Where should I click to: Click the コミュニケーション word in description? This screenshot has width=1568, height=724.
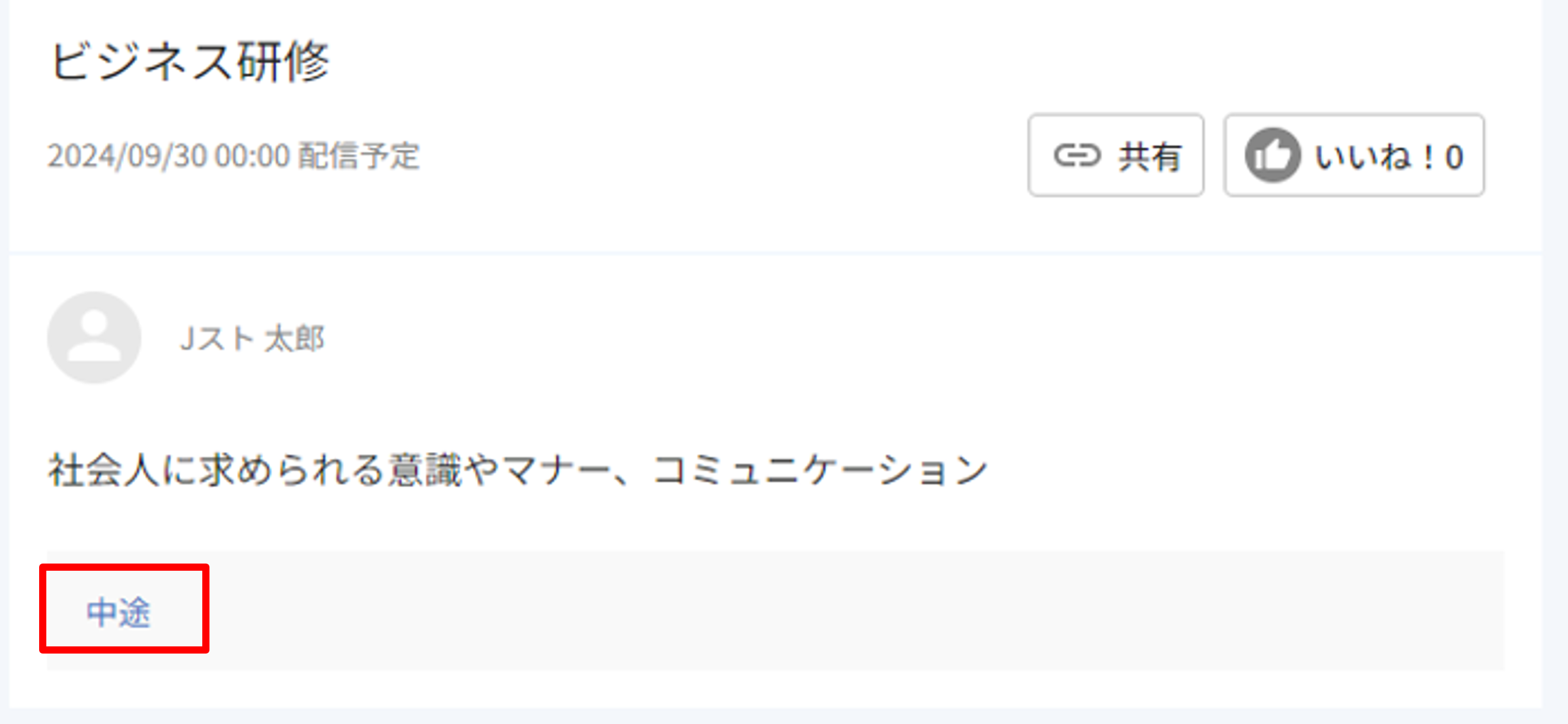tap(820, 470)
